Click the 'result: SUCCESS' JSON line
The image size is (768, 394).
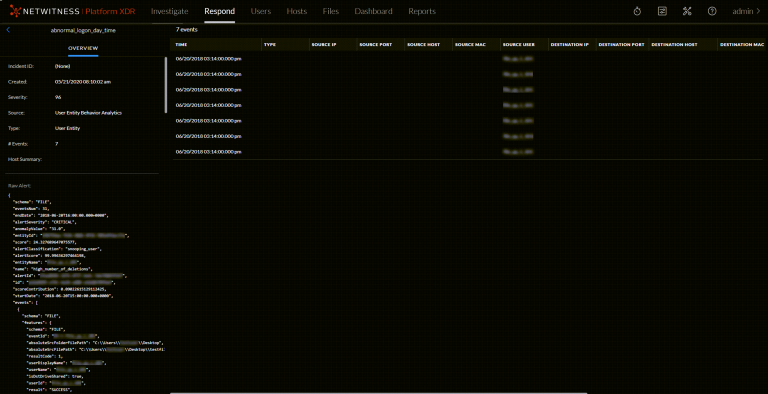coord(49,390)
